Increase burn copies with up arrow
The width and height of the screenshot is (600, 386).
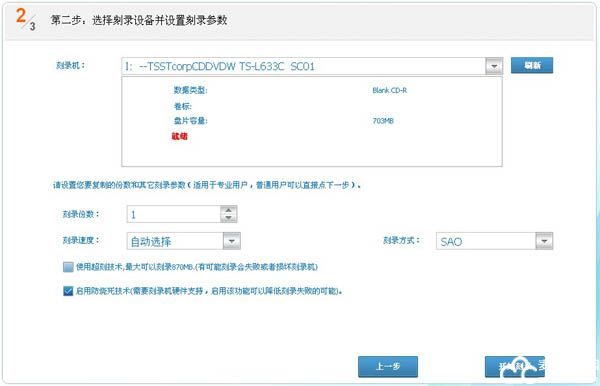(228, 210)
